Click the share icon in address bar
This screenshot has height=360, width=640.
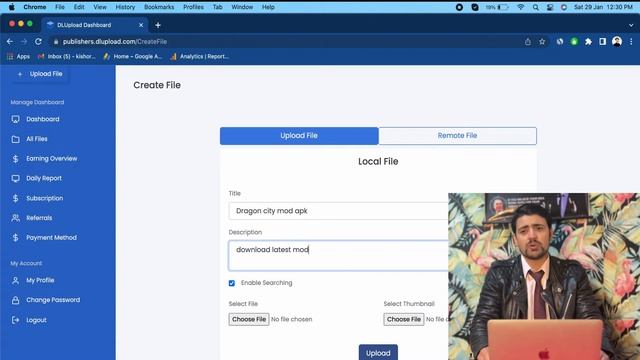(x=528, y=42)
